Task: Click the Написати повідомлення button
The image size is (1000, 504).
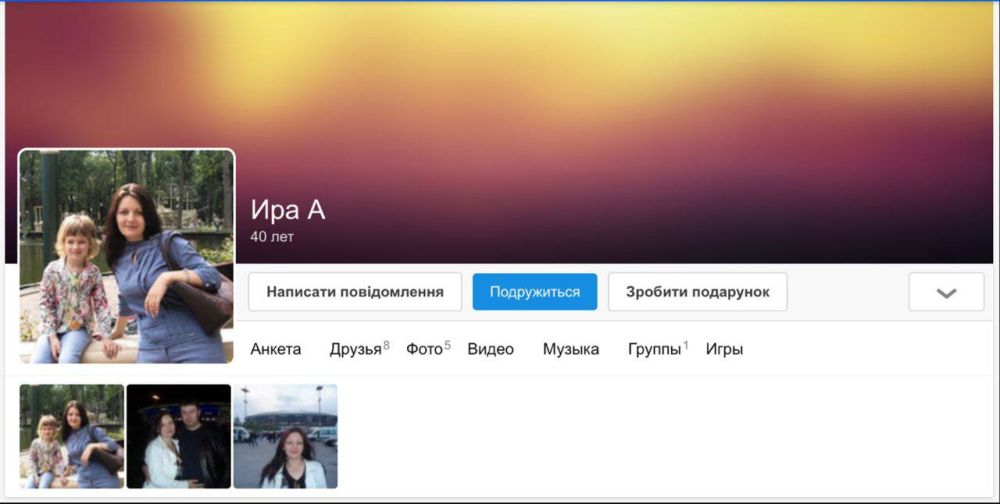Action: [355, 292]
